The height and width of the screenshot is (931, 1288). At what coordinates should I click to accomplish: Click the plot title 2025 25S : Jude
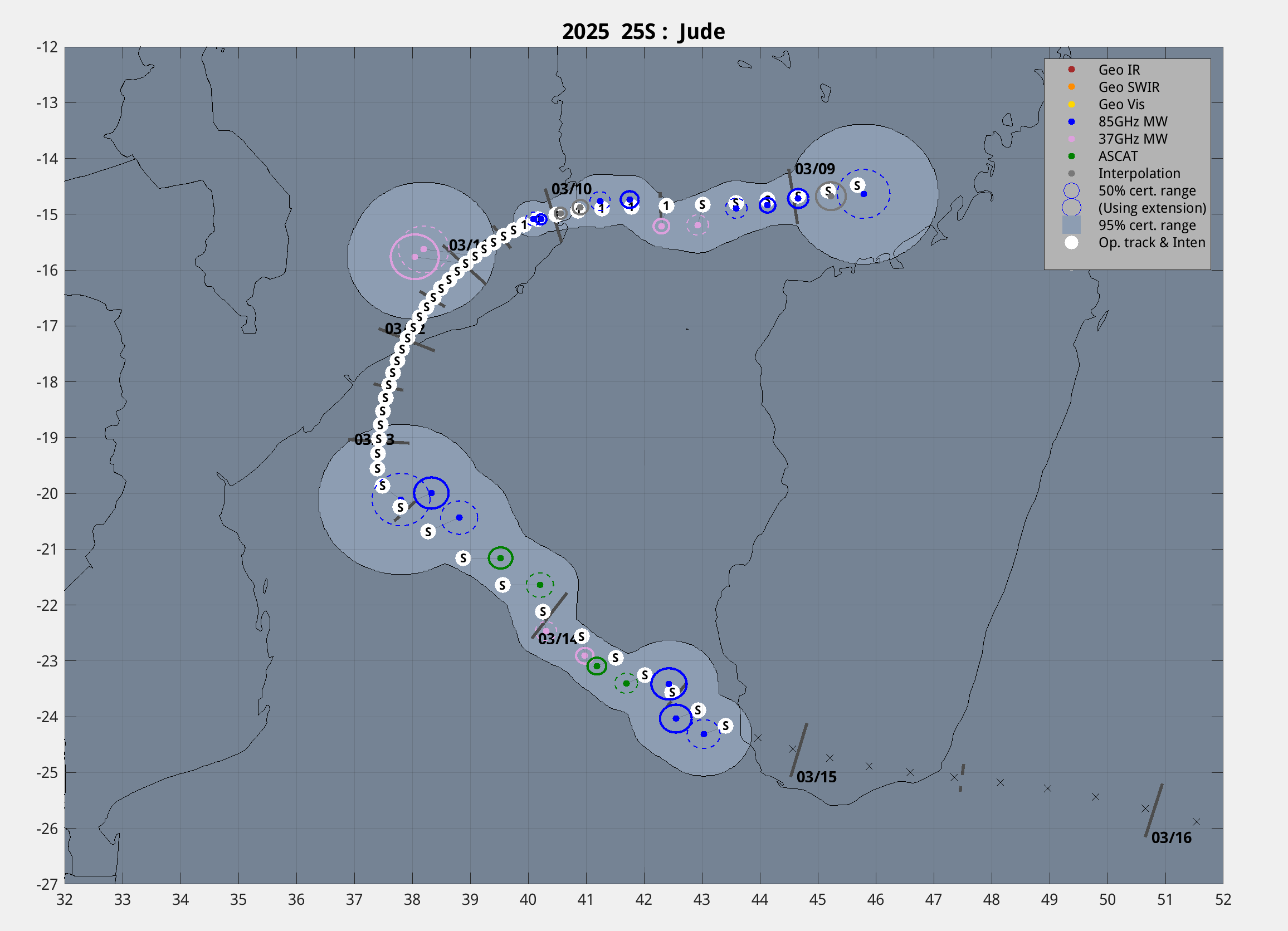tap(643, 31)
